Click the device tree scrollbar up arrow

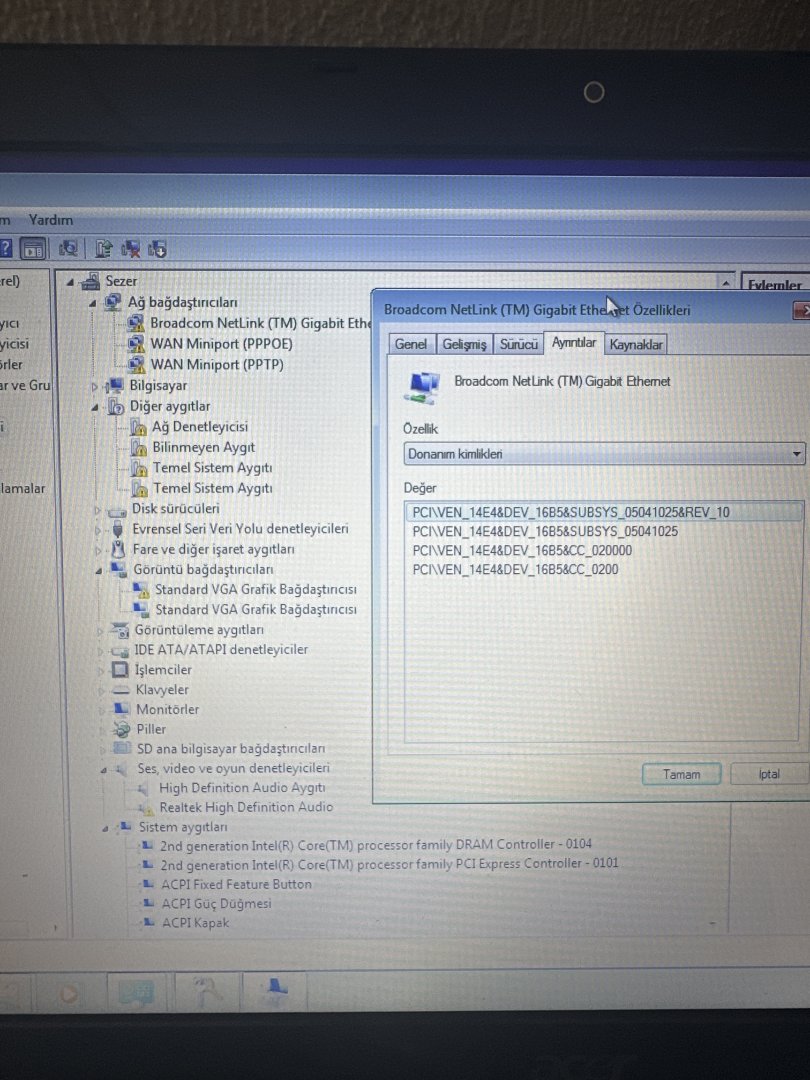click(x=725, y=283)
